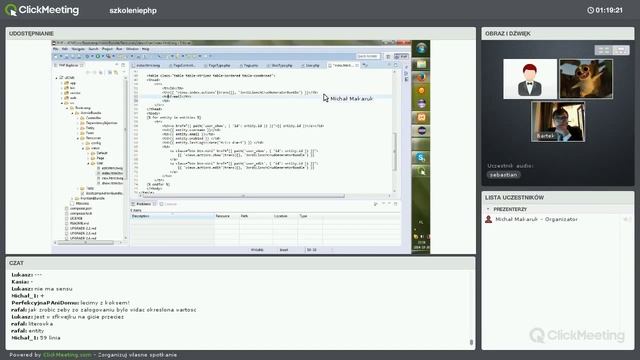
Task: Open the Navigate menu in Eclipse
Action: point(78,49)
